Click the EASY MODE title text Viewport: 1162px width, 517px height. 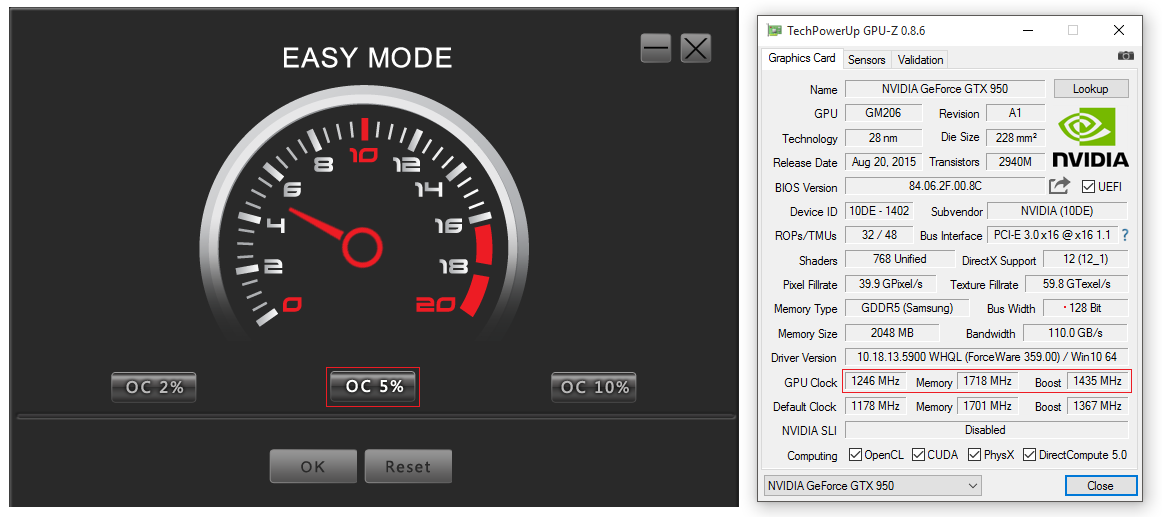368,58
